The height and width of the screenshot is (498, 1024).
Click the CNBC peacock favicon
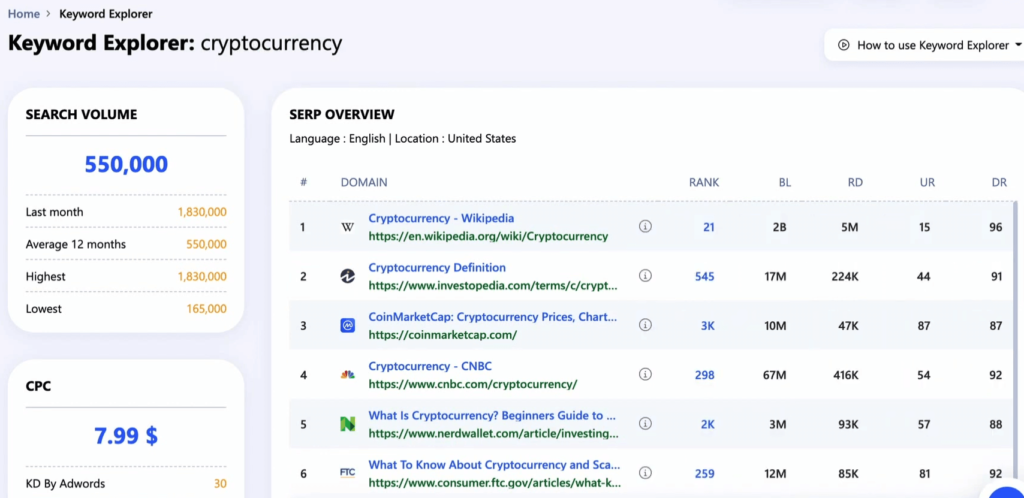pos(347,375)
